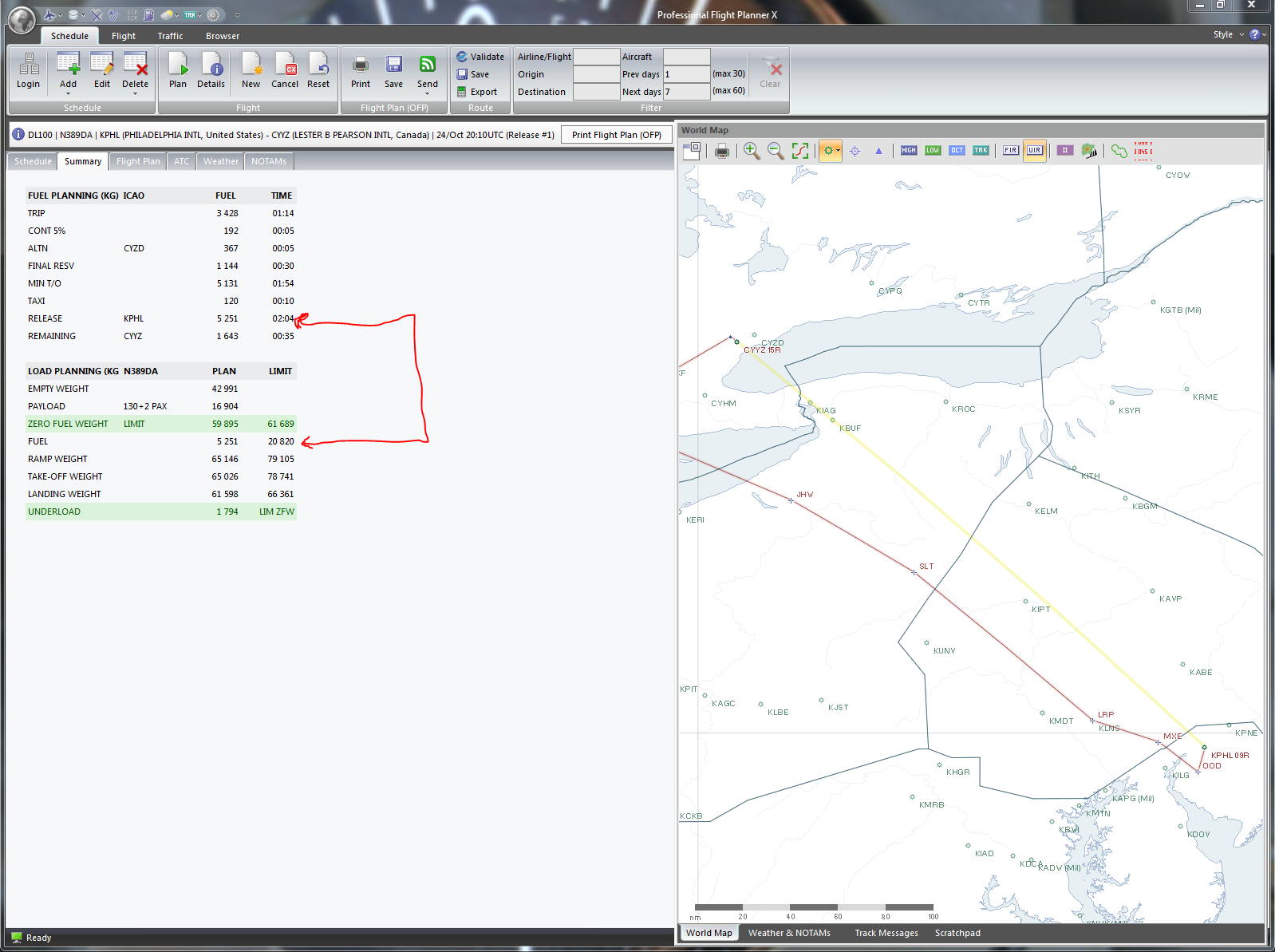Click the zoom out magnifier on World Map
The image size is (1275, 952).
pos(776,150)
